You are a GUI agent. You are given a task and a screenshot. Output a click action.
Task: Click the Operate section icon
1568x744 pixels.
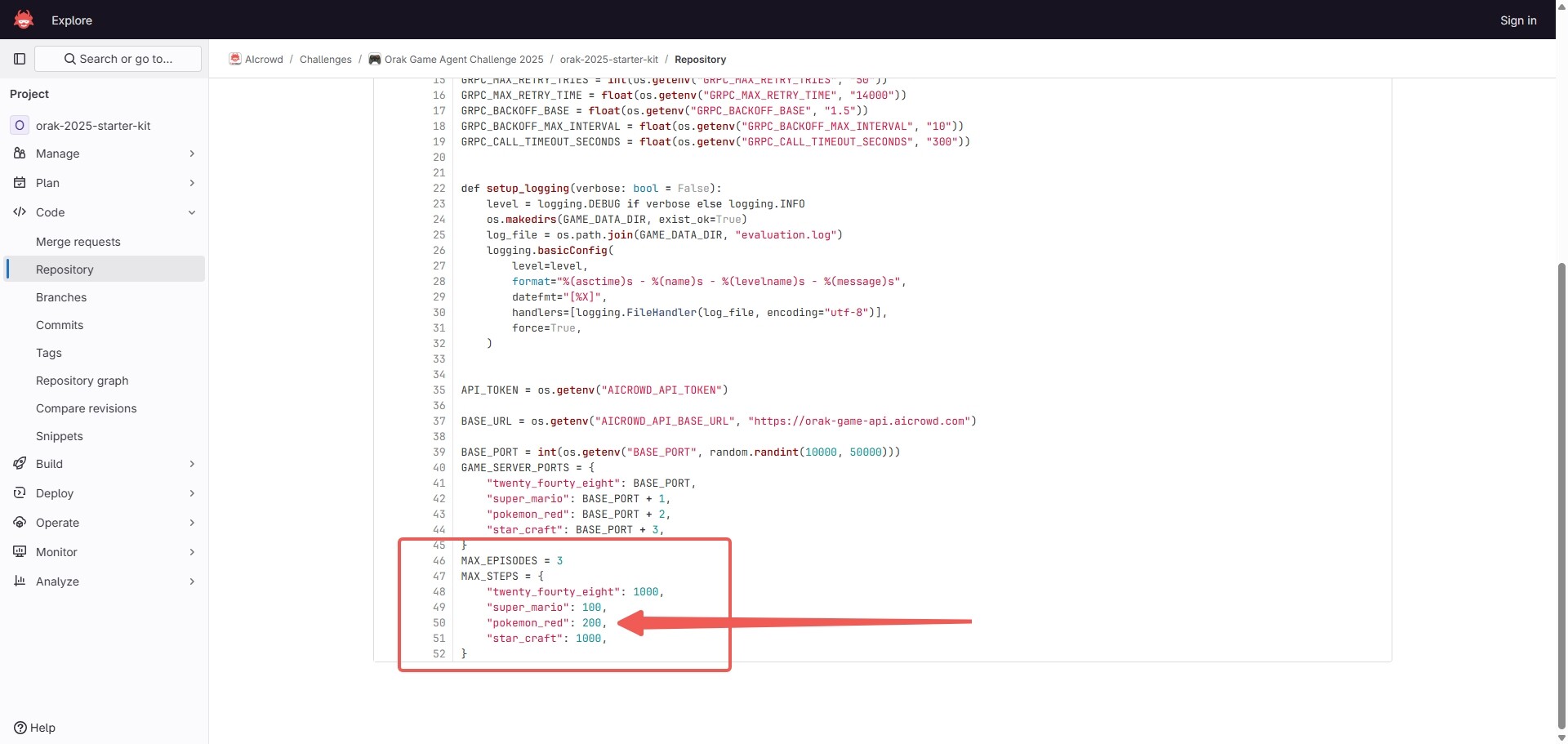pos(20,523)
